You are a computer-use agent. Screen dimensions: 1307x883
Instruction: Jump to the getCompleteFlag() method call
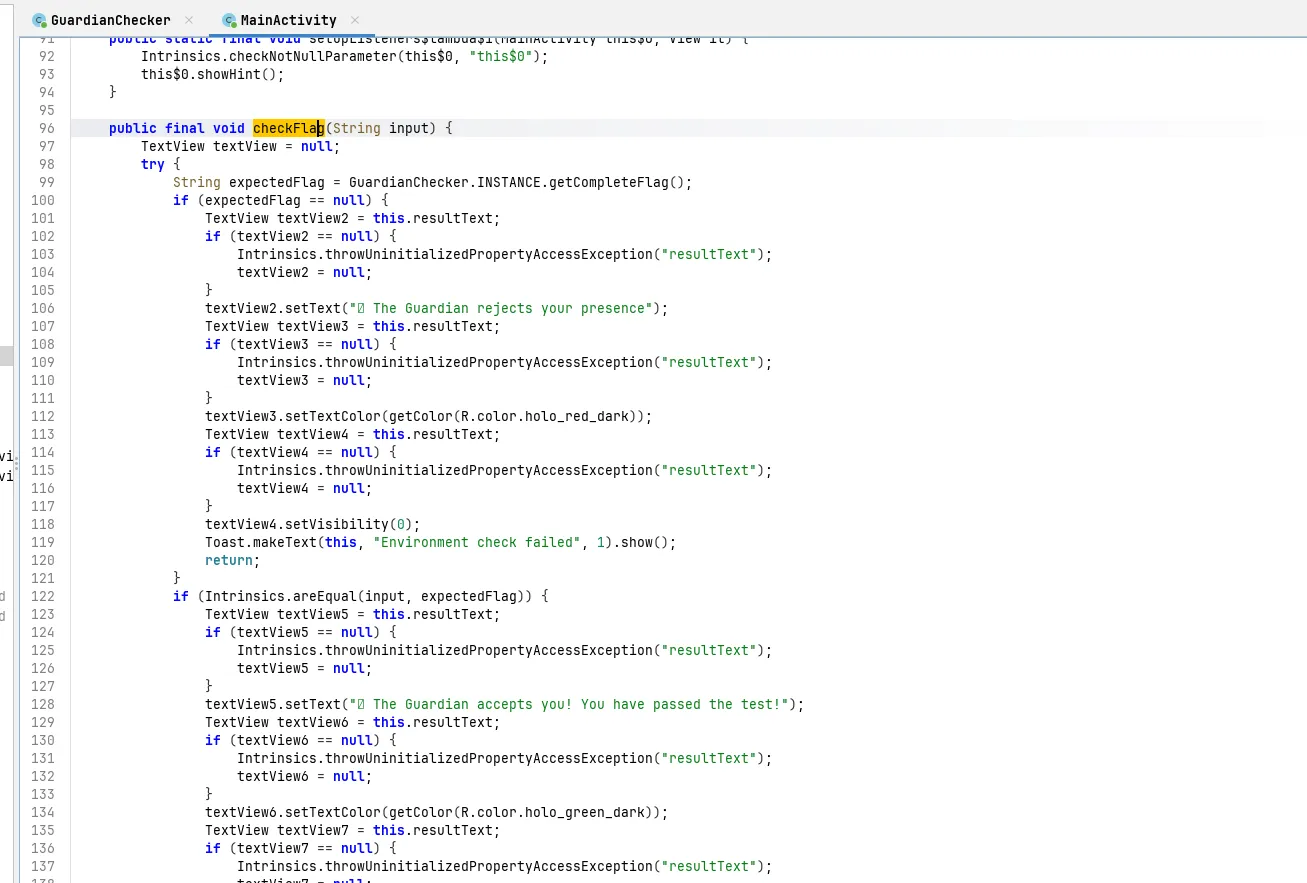pos(628,182)
